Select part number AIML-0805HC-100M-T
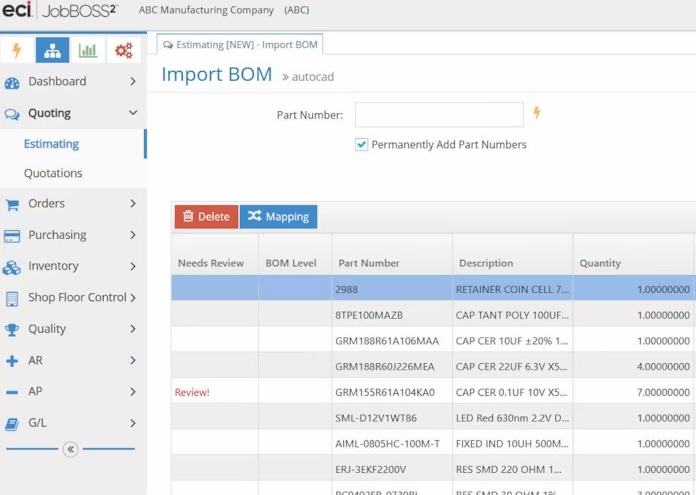696x495 pixels. (x=388, y=444)
